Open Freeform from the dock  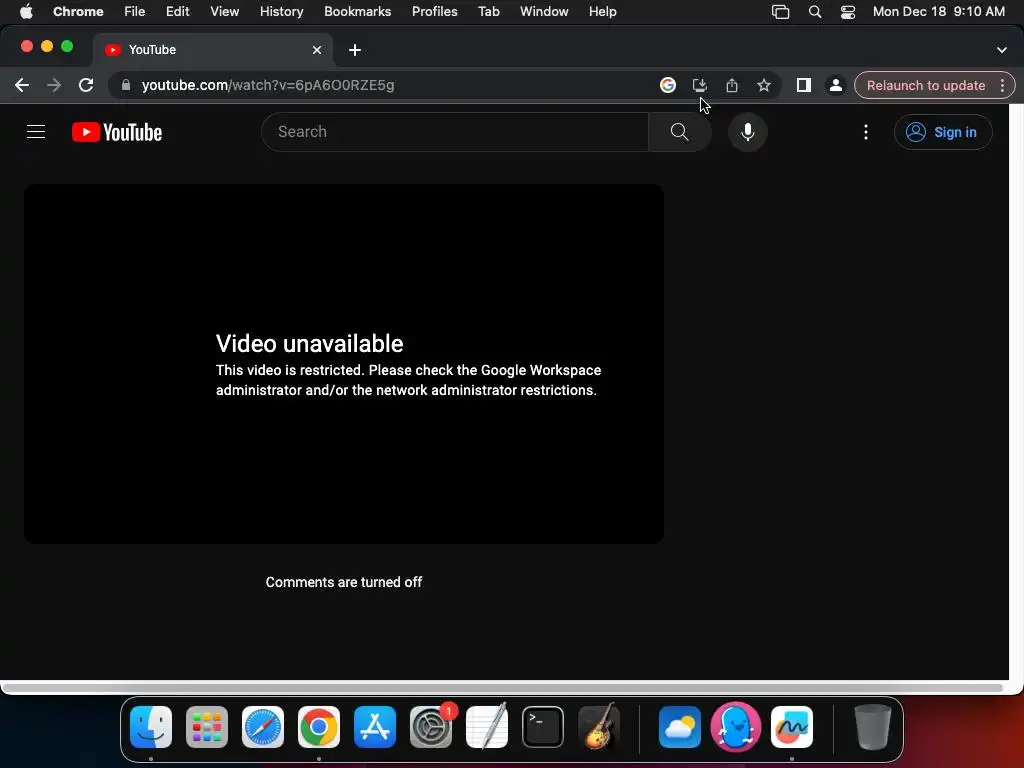pos(792,727)
